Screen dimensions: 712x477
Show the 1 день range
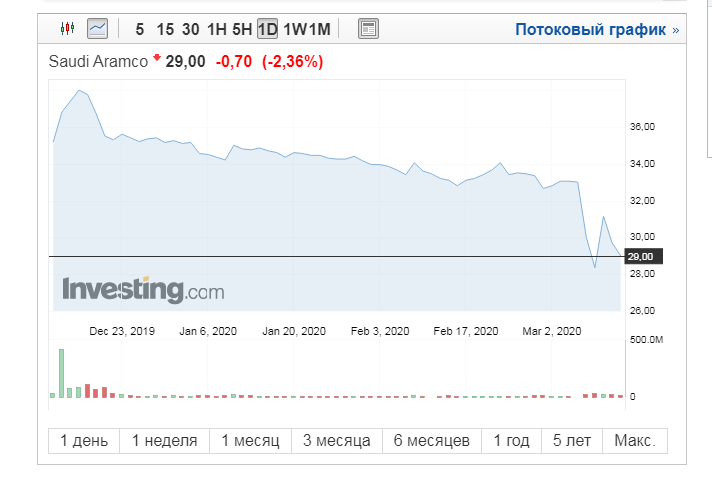[x=84, y=441]
